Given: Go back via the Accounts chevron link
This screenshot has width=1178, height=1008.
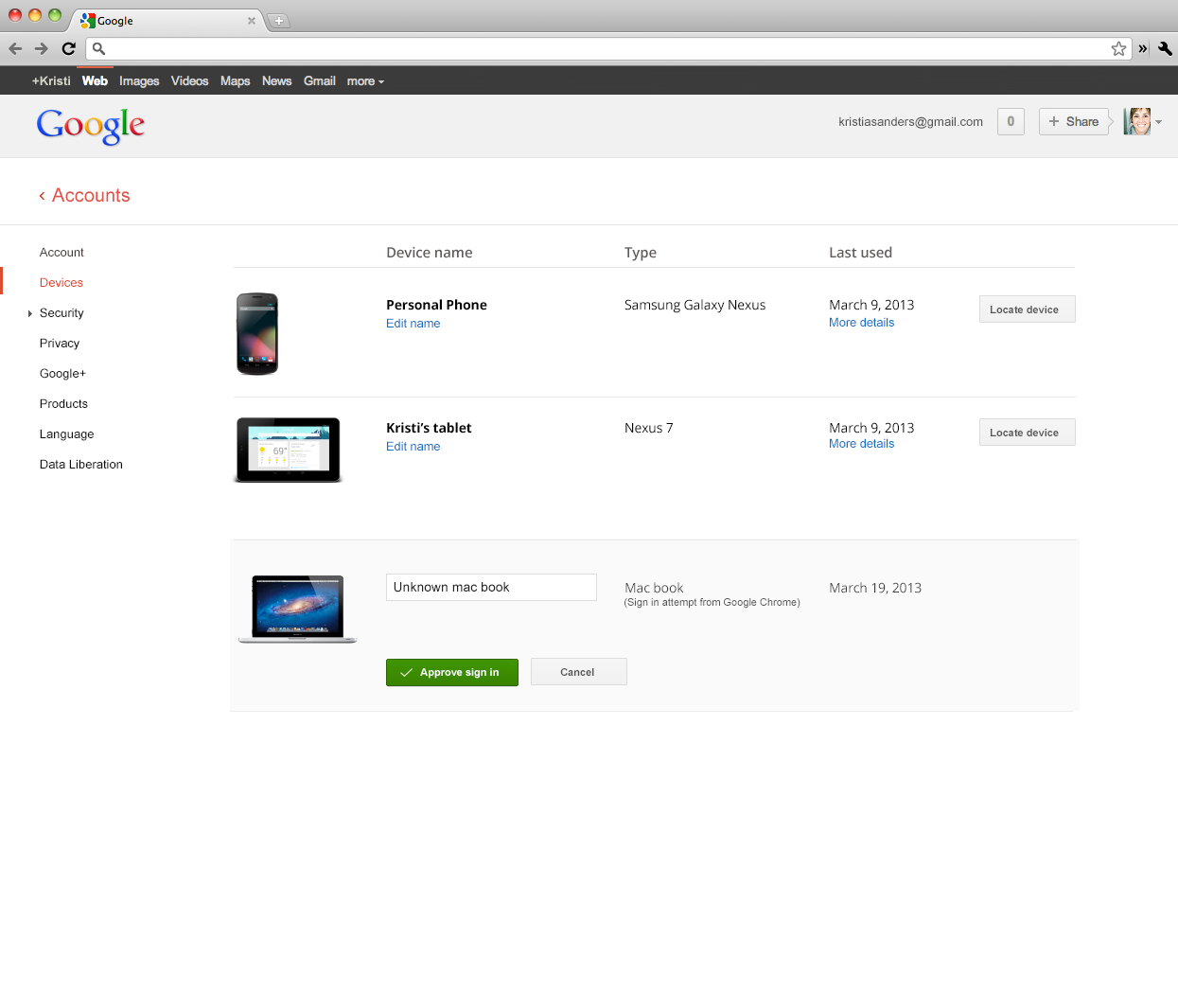Looking at the screenshot, I should pos(84,195).
